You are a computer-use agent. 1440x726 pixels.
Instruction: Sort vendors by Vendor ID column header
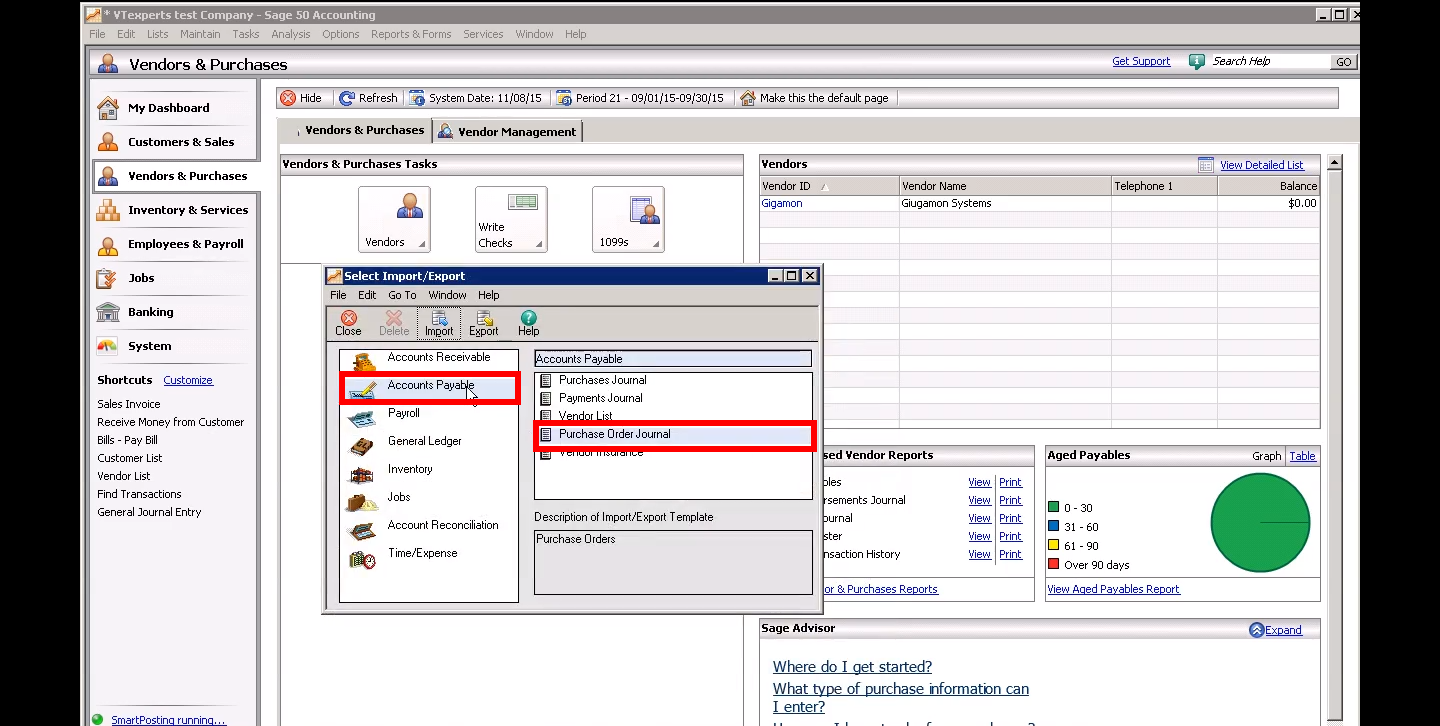(x=829, y=186)
